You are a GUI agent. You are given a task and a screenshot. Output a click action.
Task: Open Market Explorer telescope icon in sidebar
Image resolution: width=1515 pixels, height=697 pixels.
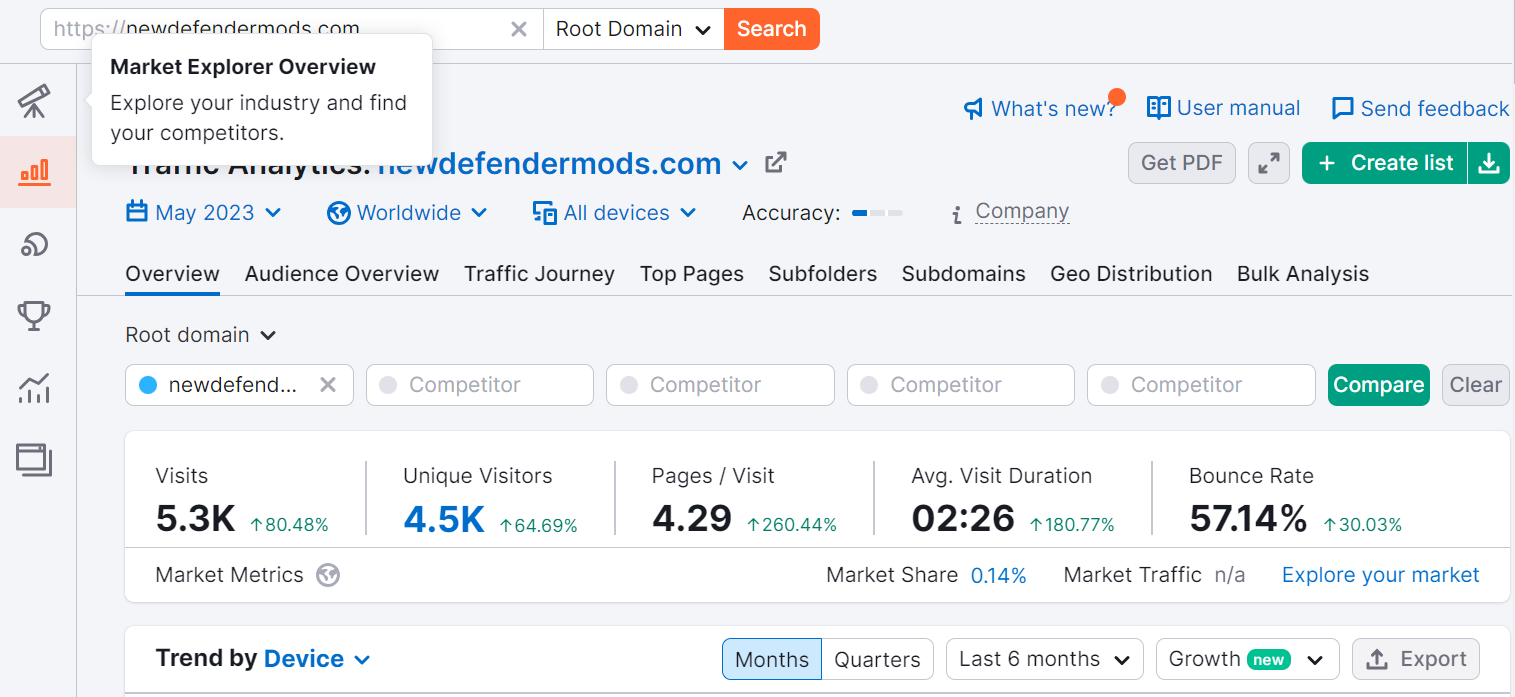coord(35,101)
